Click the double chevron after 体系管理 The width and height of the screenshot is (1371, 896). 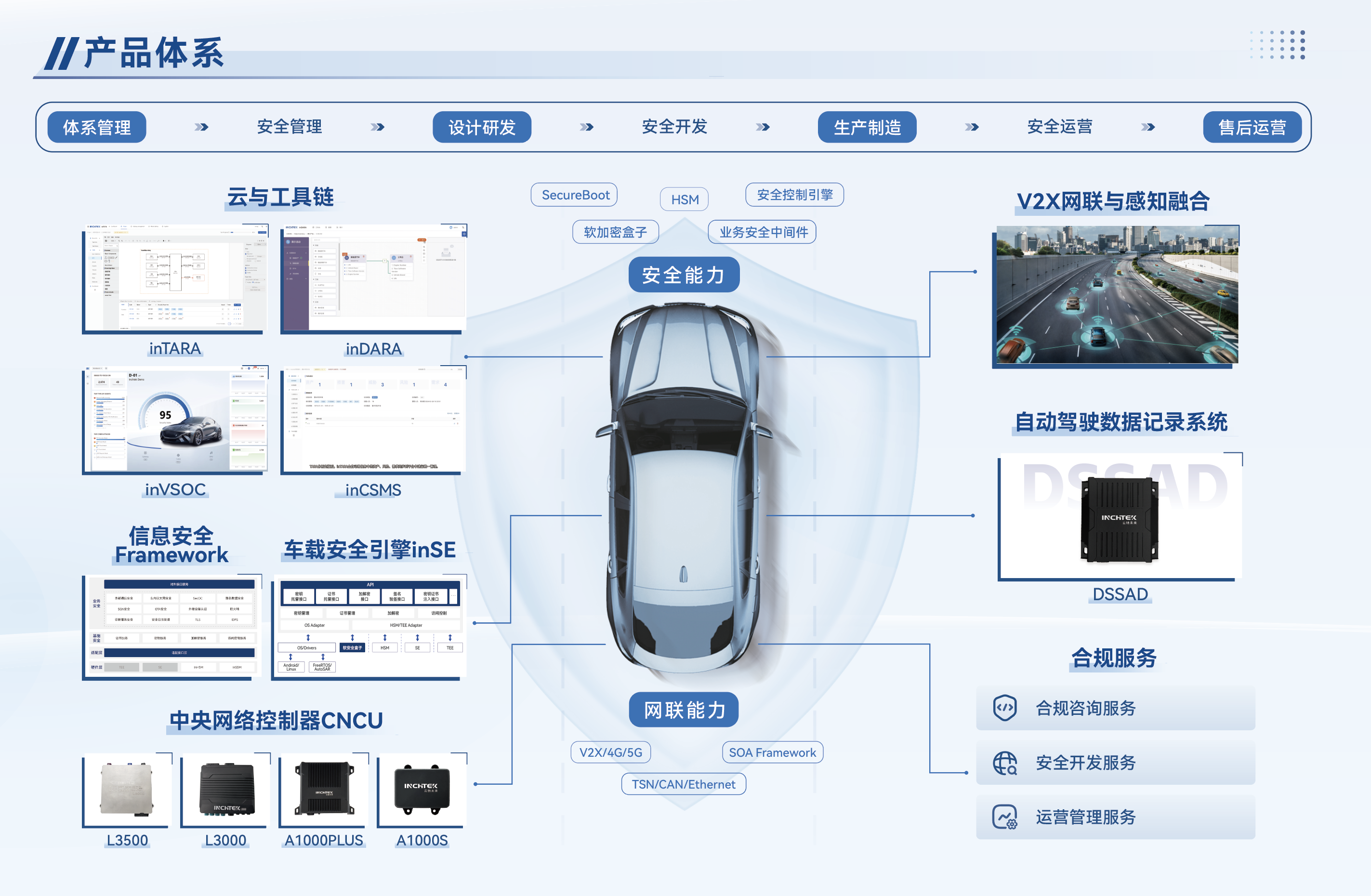[x=201, y=127]
